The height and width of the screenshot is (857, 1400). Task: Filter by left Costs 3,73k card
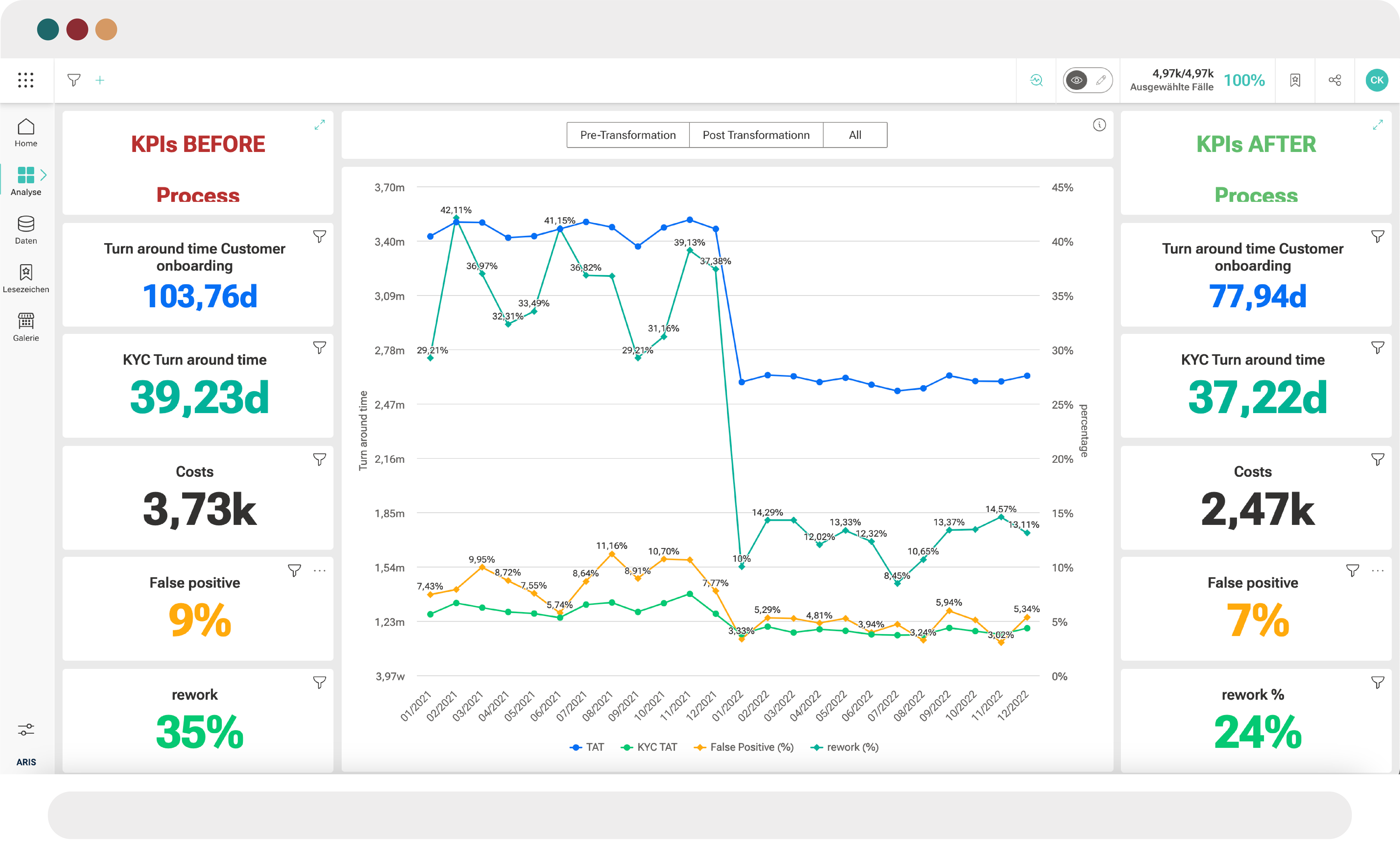[320, 459]
